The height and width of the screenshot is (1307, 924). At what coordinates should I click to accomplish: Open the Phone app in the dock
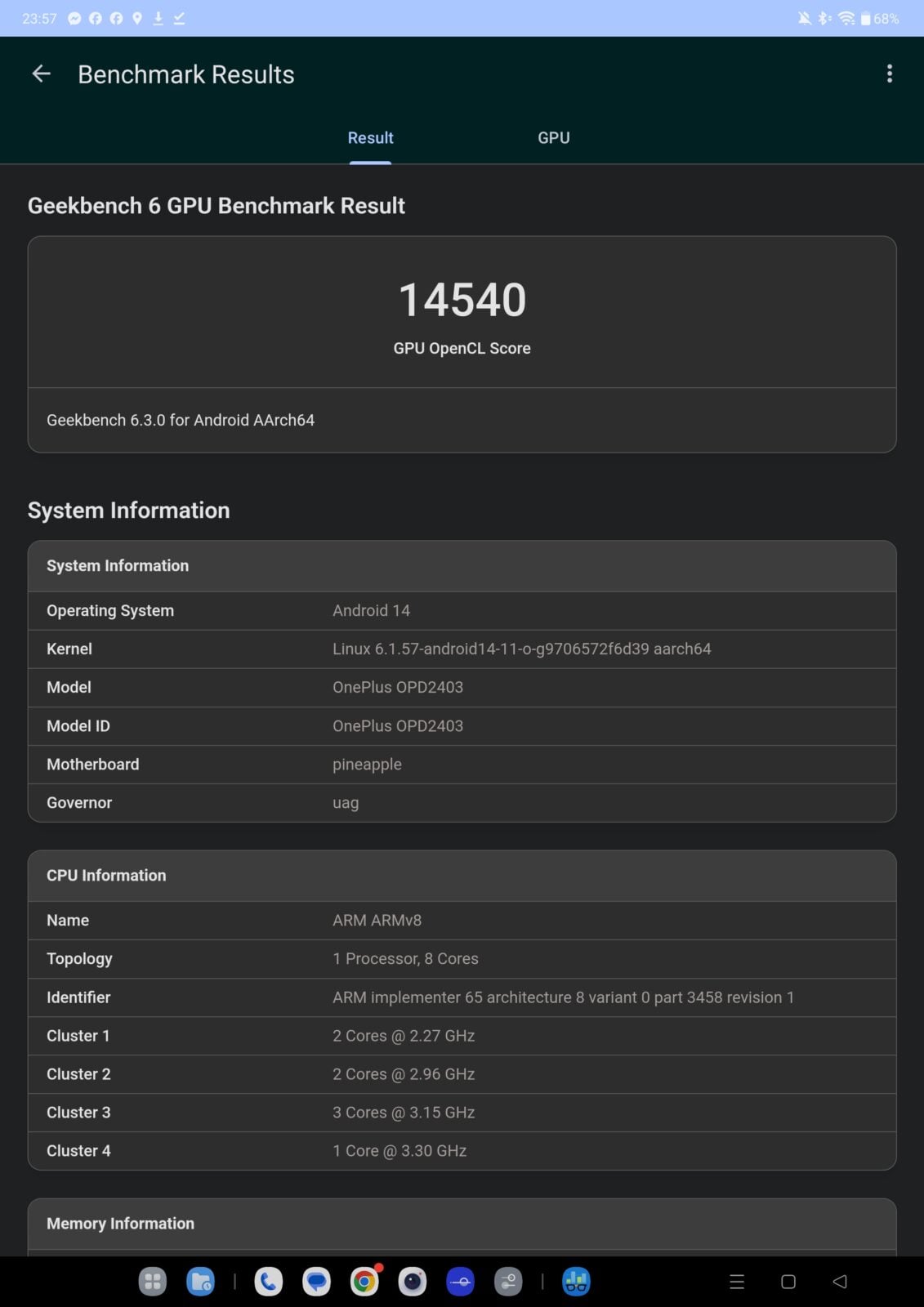click(269, 1282)
